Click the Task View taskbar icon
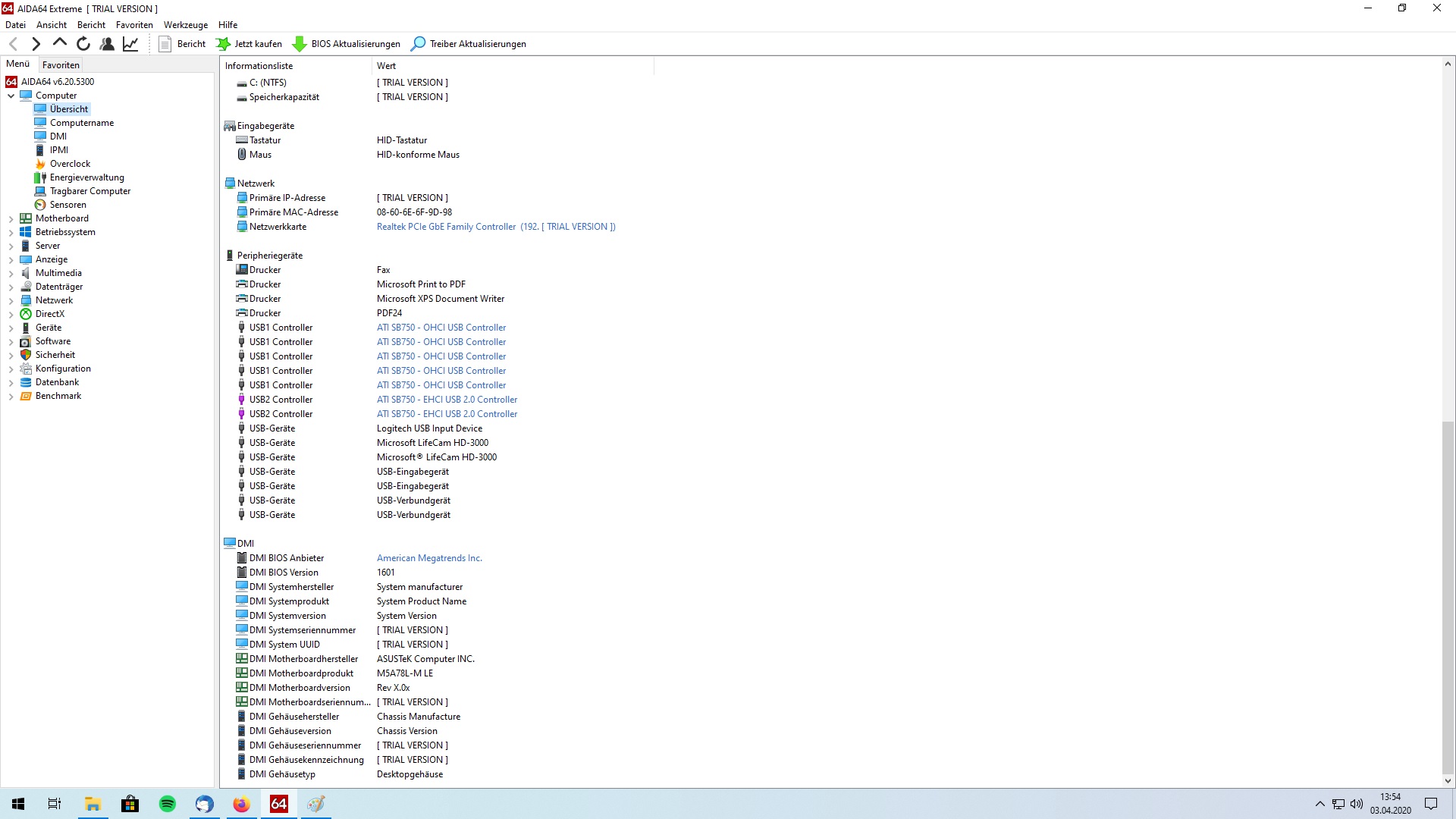This screenshot has height=819, width=1456. (x=55, y=804)
